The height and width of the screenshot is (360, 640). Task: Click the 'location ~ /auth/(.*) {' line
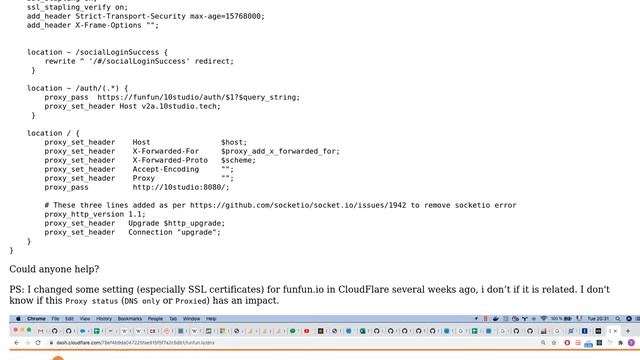pyautogui.click(x=77, y=88)
